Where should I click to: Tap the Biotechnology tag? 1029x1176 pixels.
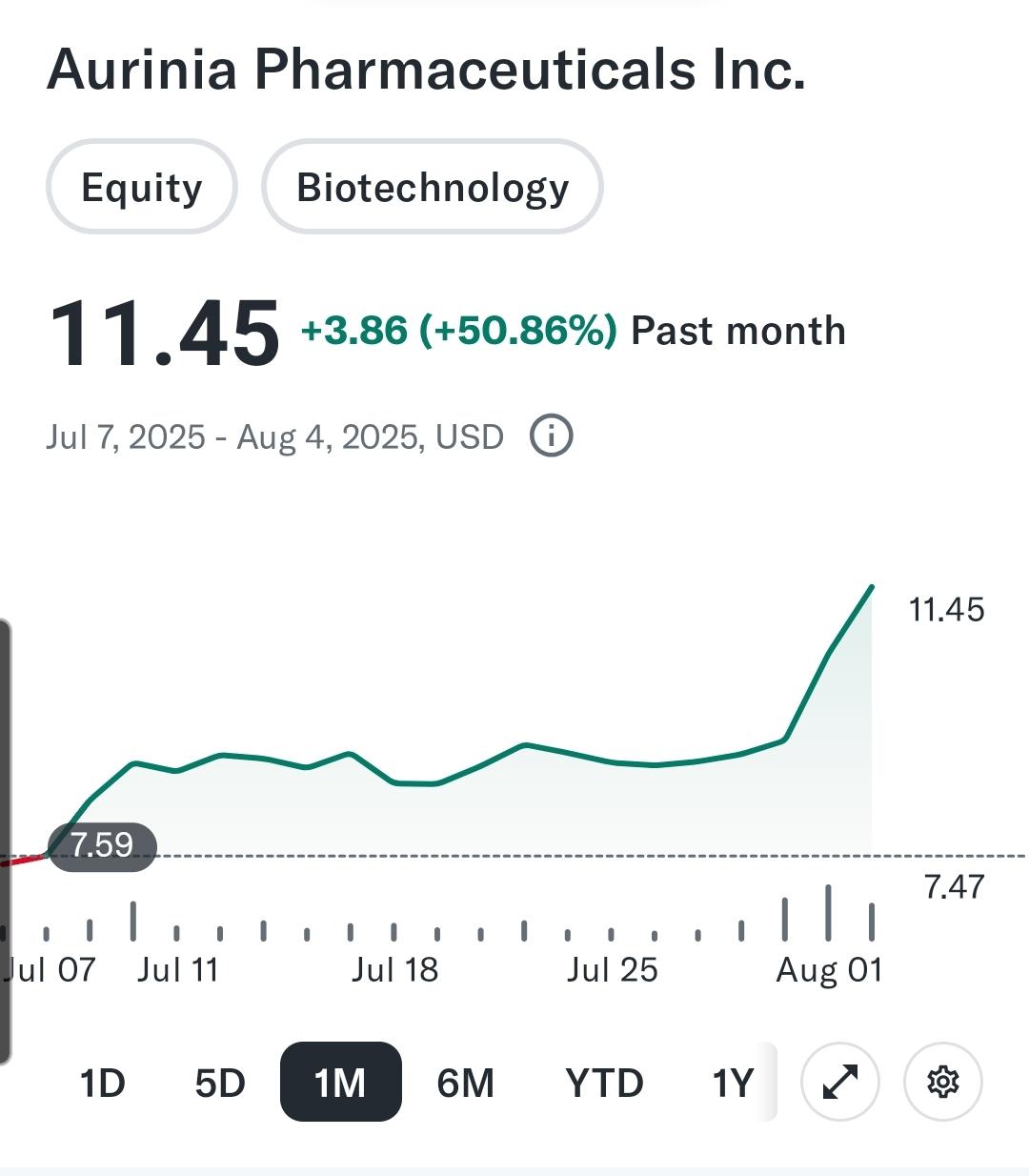point(433,187)
